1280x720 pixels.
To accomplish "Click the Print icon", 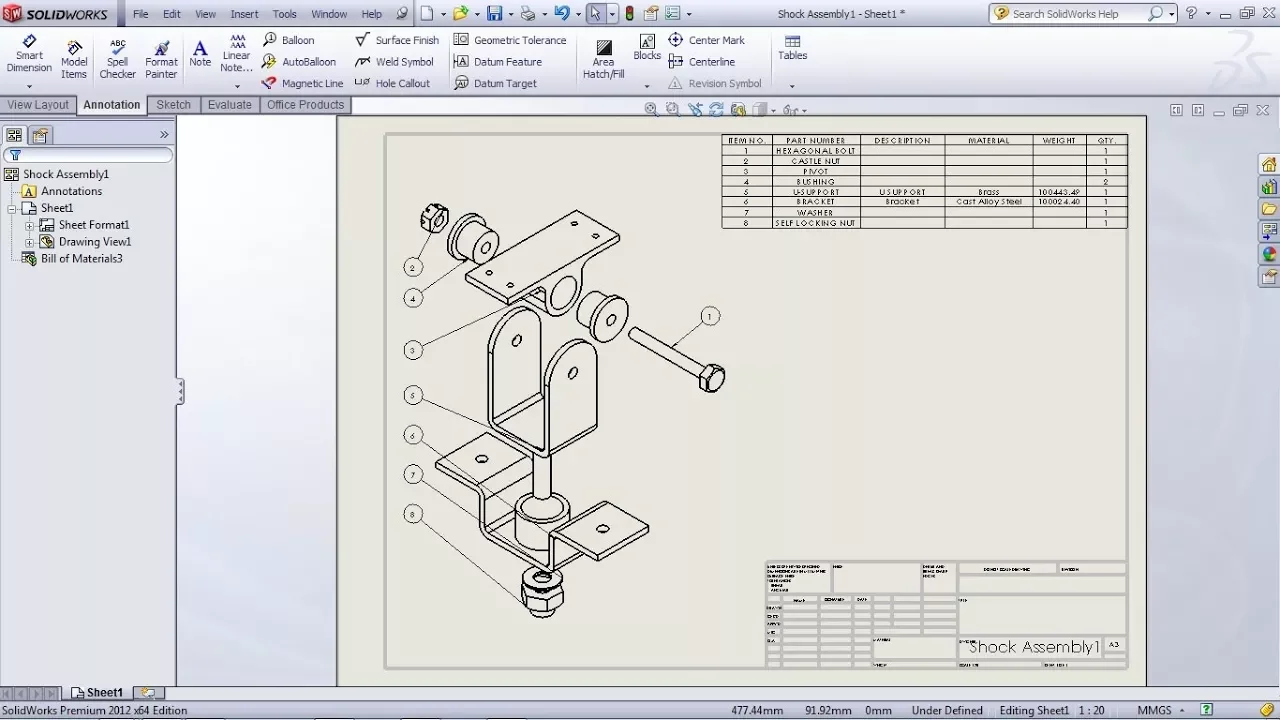I will tap(527, 14).
